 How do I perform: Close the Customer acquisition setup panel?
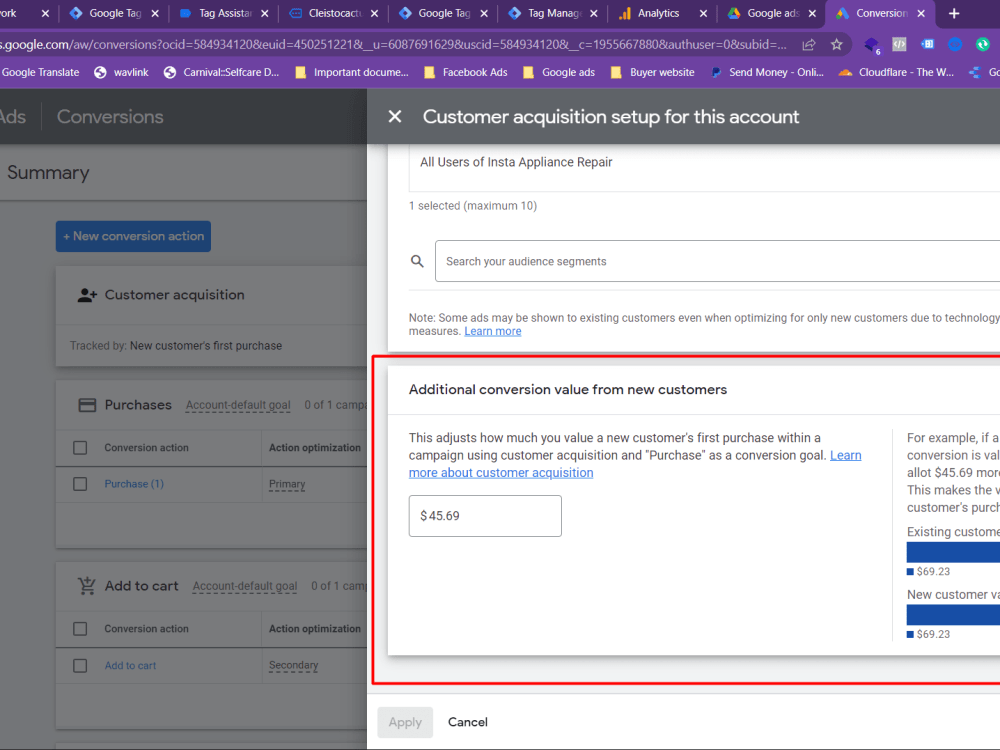(395, 117)
